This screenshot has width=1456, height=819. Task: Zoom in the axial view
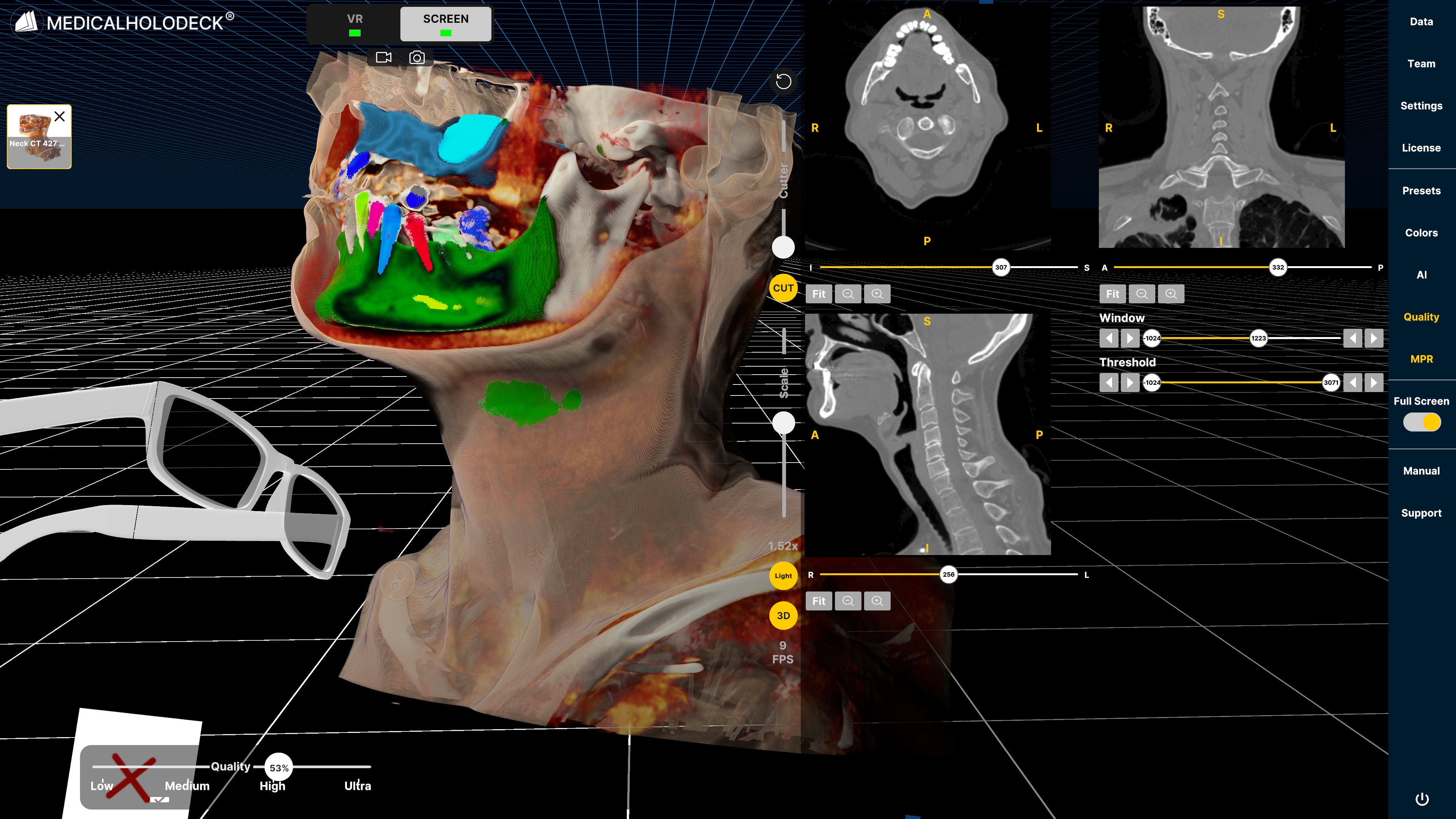tap(877, 294)
